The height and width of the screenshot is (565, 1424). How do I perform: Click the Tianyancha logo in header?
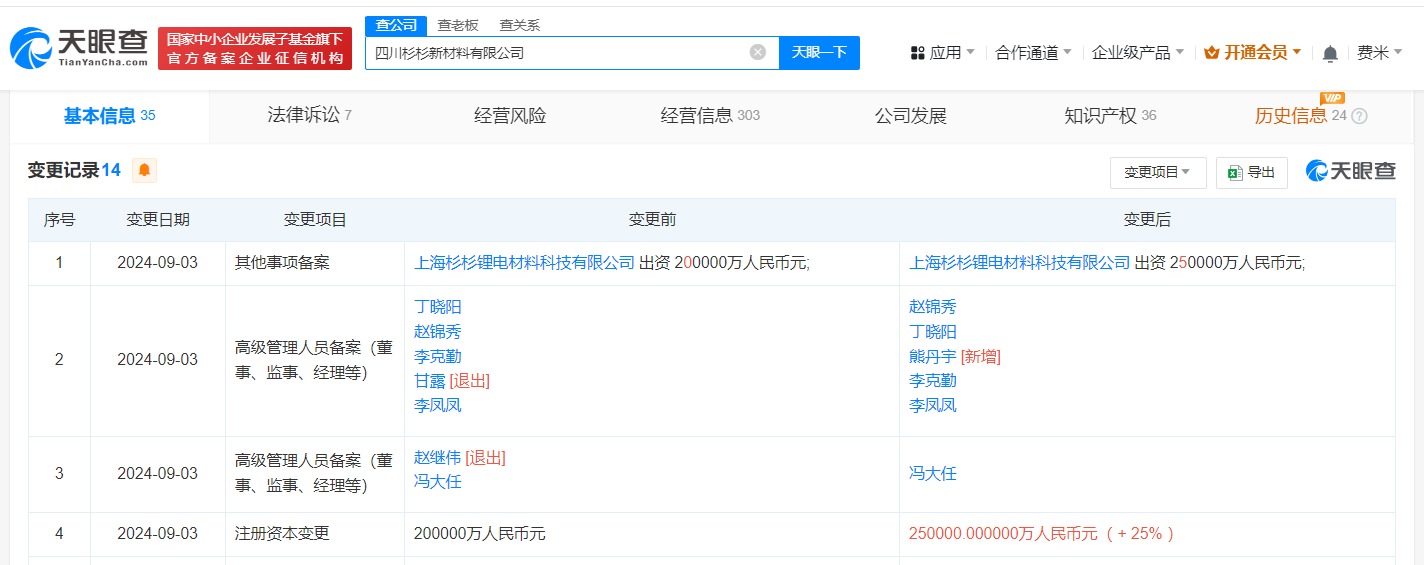(78, 48)
